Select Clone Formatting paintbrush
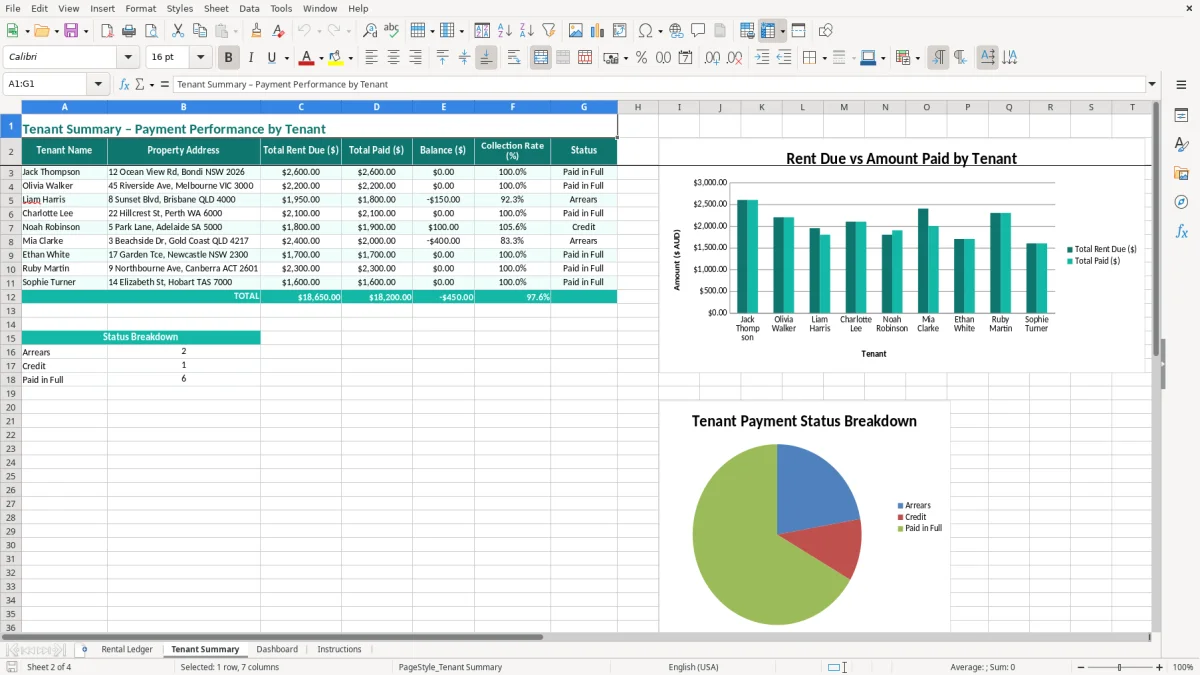The width and height of the screenshot is (1200, 675). 256,31
